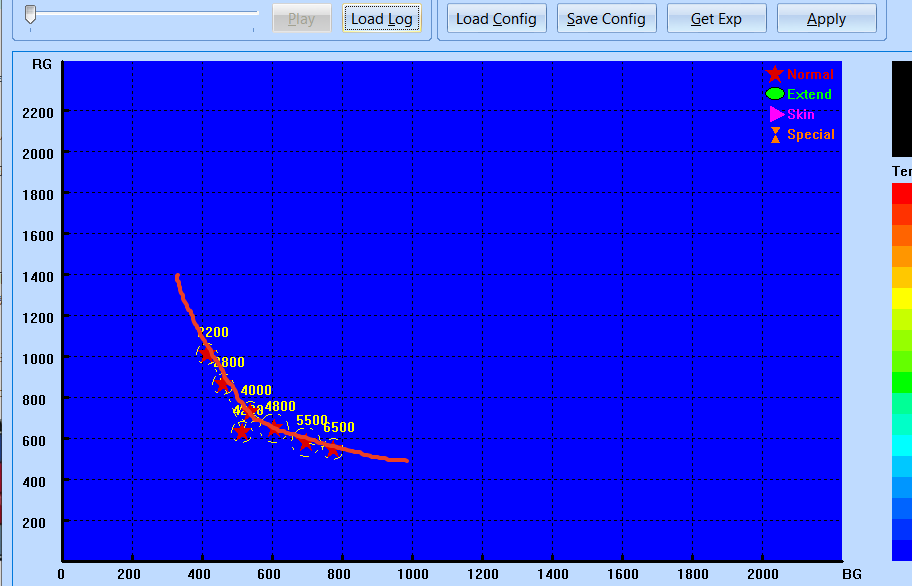
Task: Select the star marker labeled 4800
Action: point(275,429)
